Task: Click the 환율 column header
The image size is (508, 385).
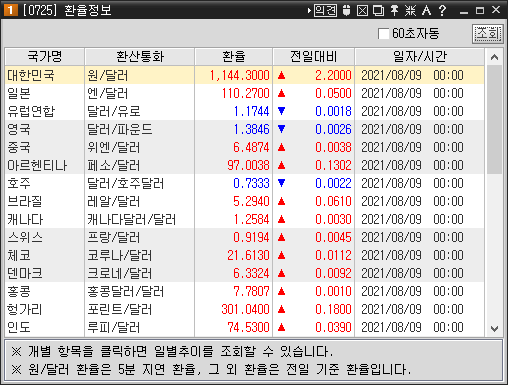Action: pyautogui.click(x=234, y=57)
